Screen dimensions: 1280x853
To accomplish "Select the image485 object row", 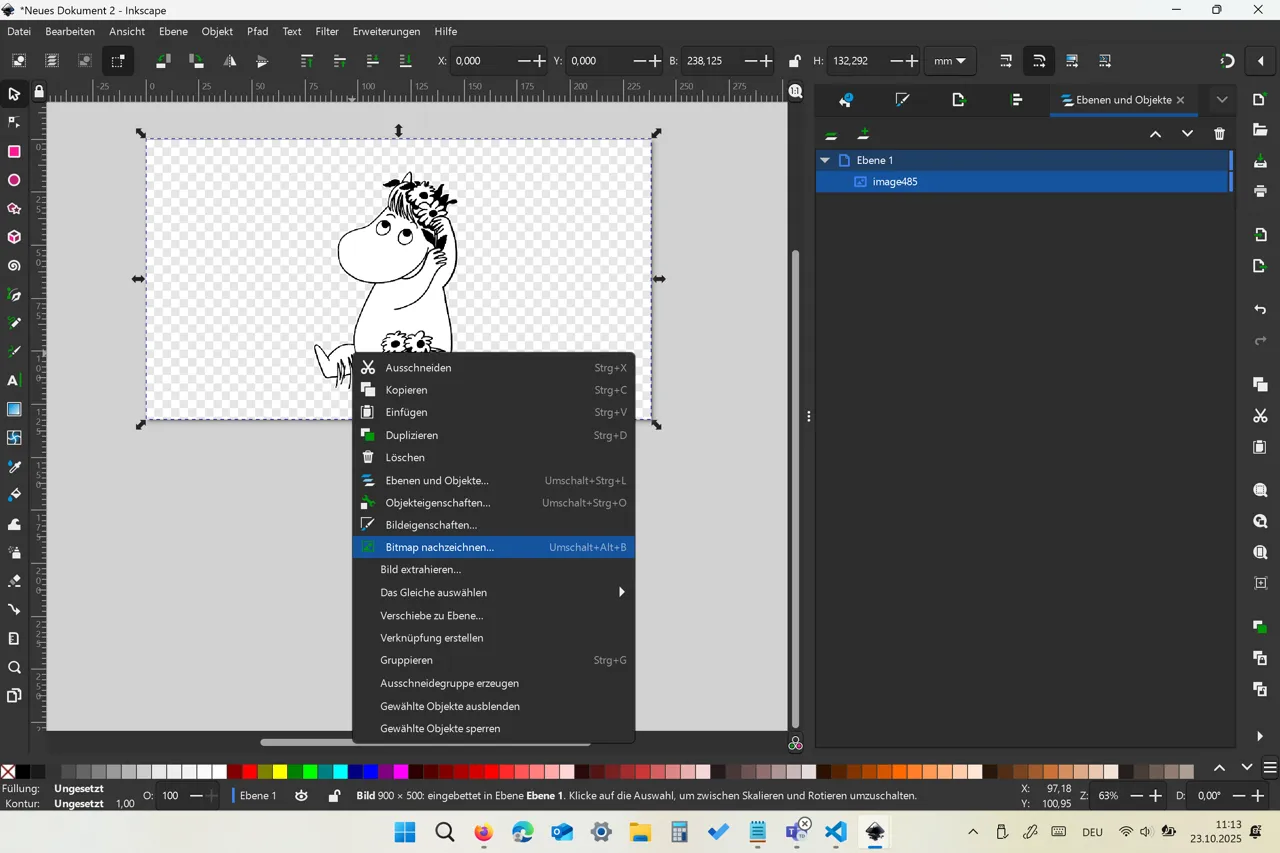I will [x=1023, y=182].
